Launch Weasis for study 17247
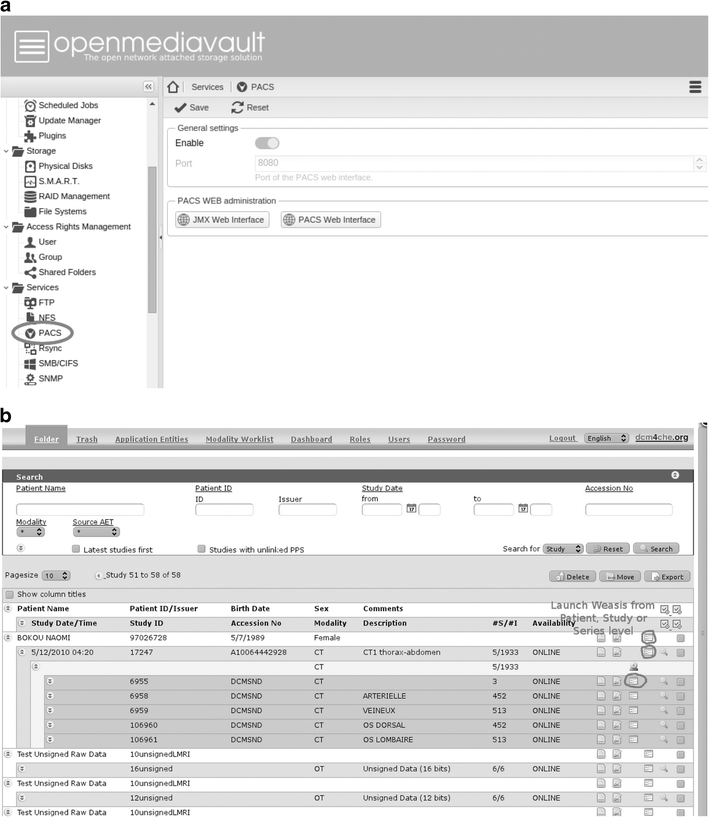Image resolution: width=709 pixels, height=817 pixels. [648, 651]
